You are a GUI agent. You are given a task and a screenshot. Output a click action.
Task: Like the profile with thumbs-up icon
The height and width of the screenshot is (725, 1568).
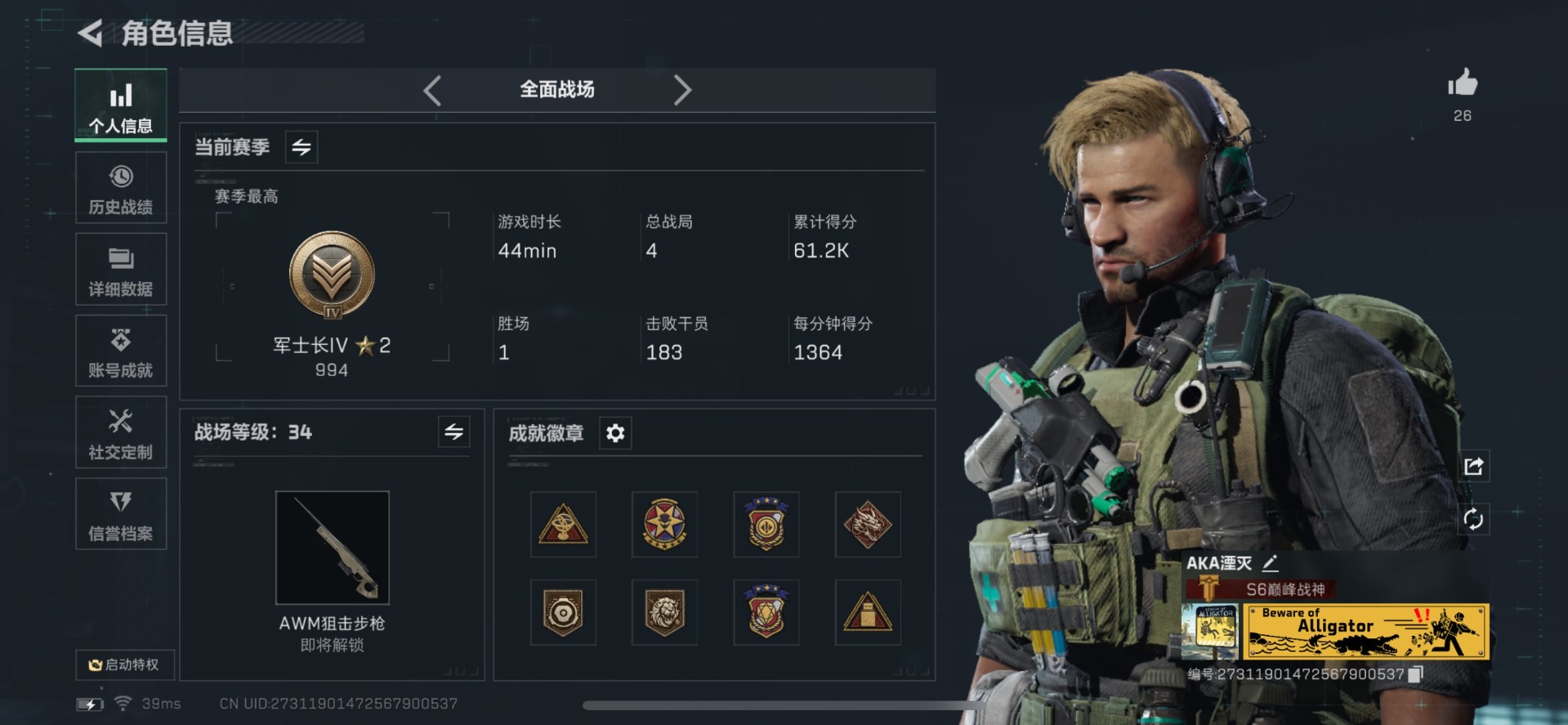[1462, 83]
